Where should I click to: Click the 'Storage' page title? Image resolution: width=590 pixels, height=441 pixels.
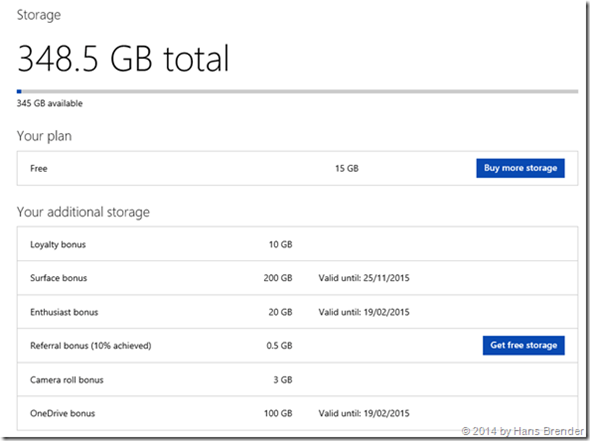(x=39, y=15)
